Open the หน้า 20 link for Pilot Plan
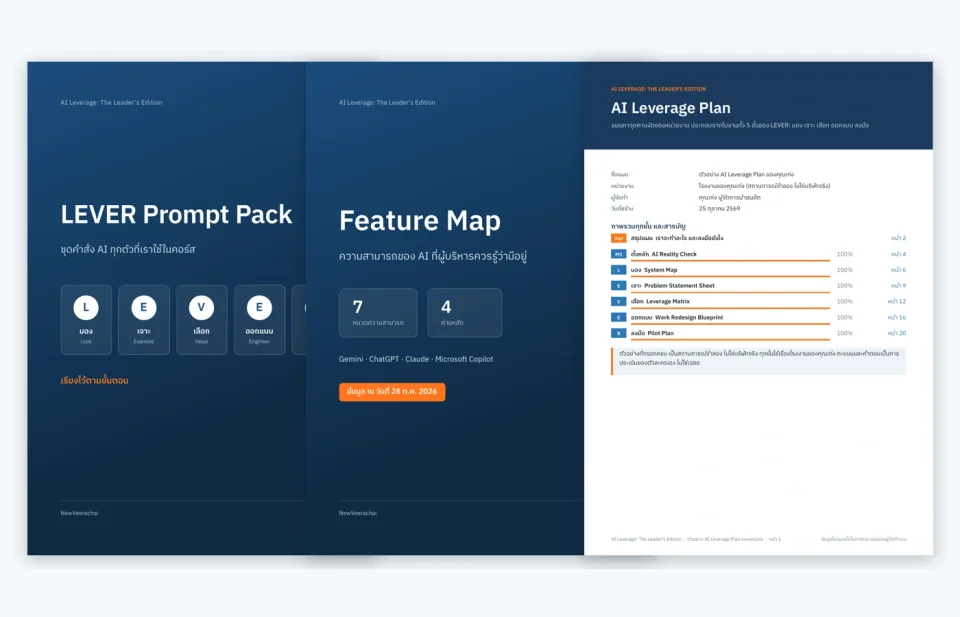 point(896,334)
